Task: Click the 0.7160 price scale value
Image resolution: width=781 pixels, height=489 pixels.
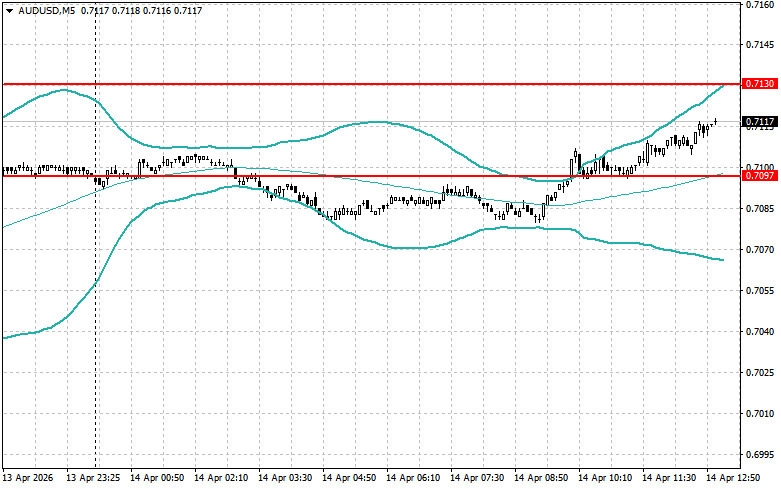Action: [x=760, y=4]
